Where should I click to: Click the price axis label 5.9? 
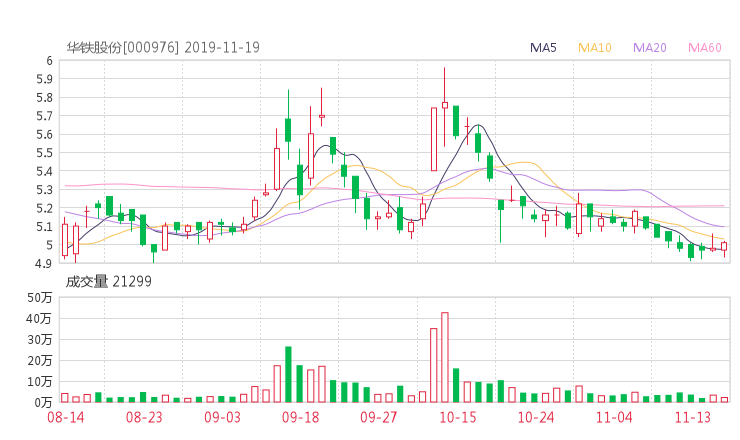point(44,79)
